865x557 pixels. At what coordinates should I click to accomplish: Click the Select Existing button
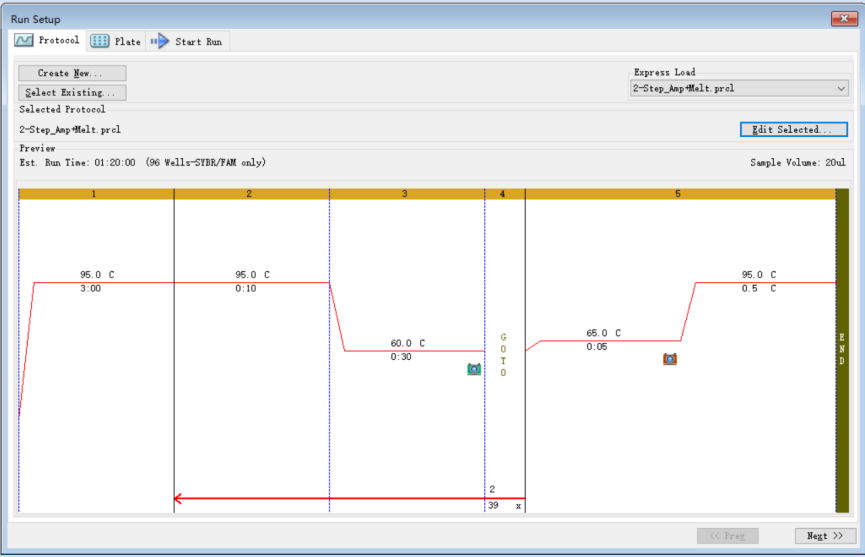[72, 92]
